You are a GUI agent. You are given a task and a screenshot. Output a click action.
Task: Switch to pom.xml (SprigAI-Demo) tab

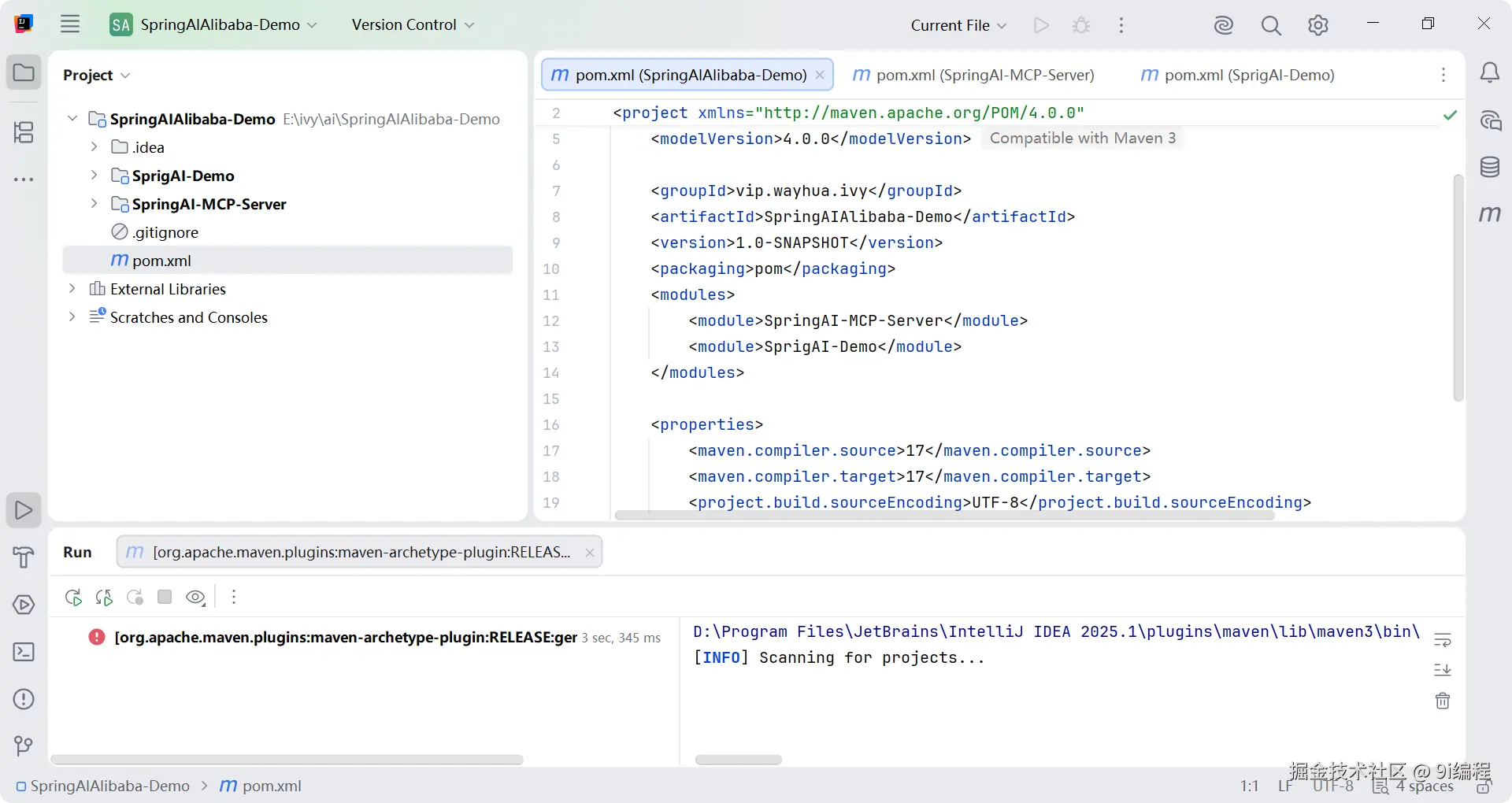[1237, 75]
